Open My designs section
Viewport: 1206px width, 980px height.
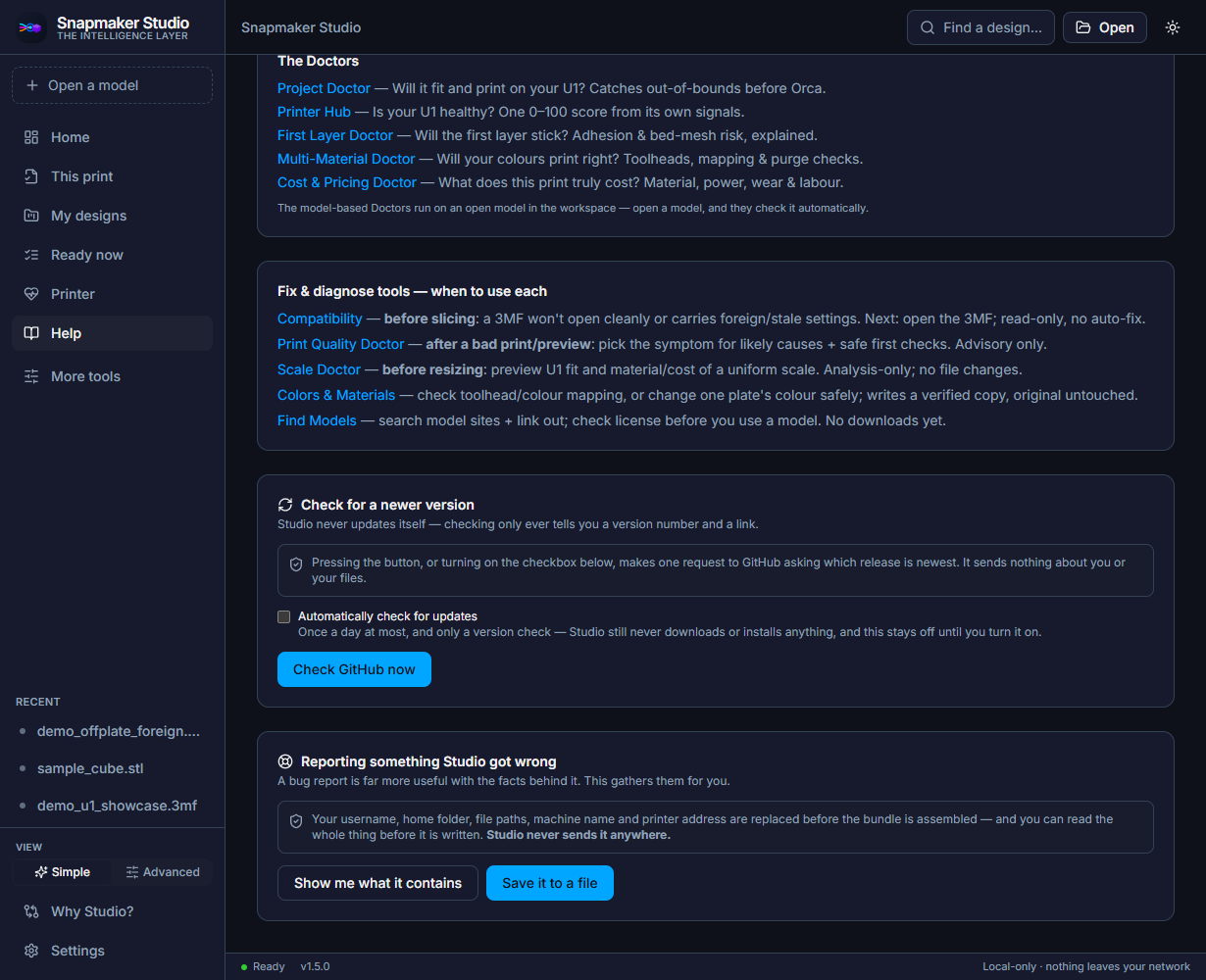point(112,216)
